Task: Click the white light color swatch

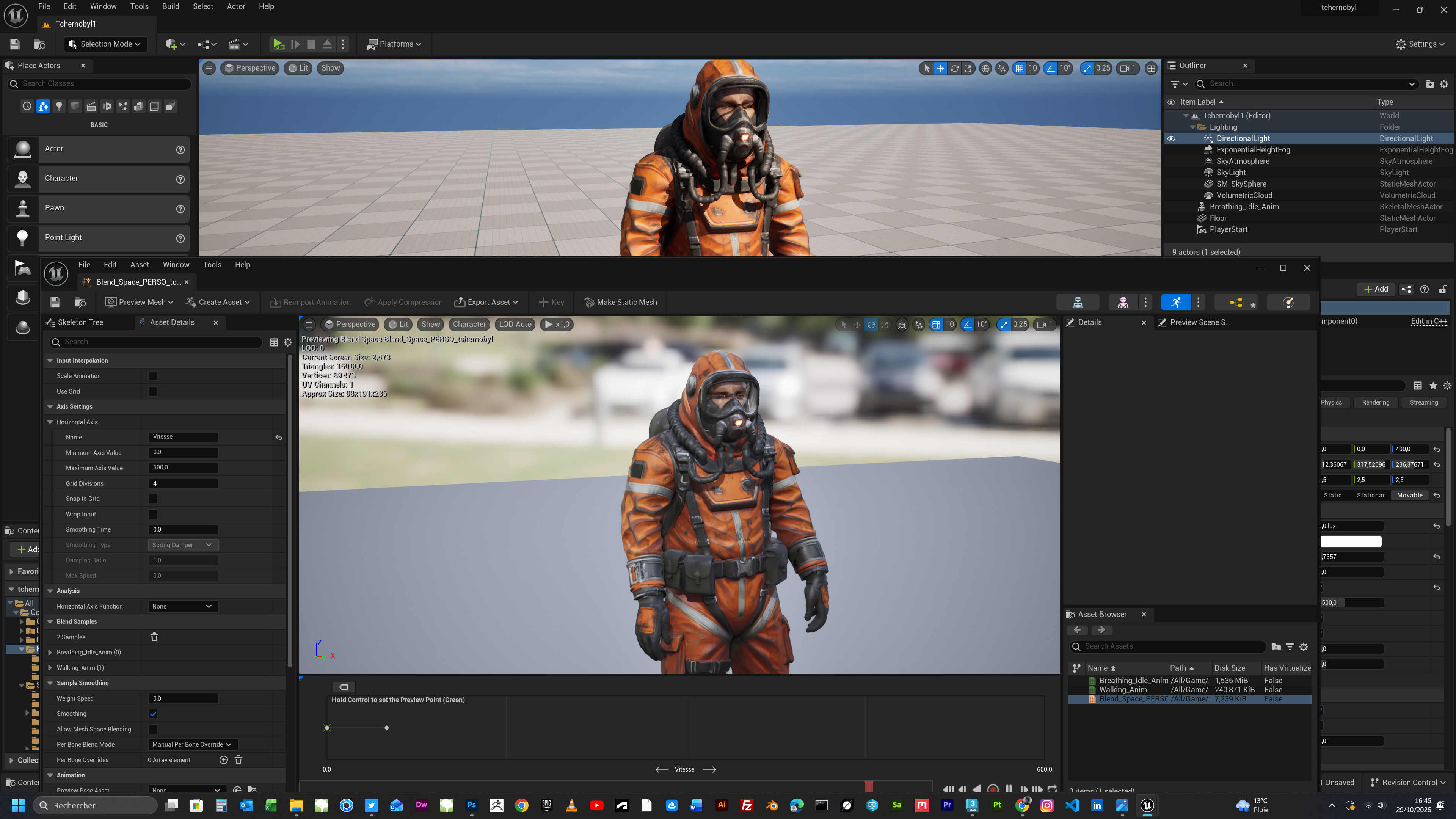Action: coord(1350,541)
